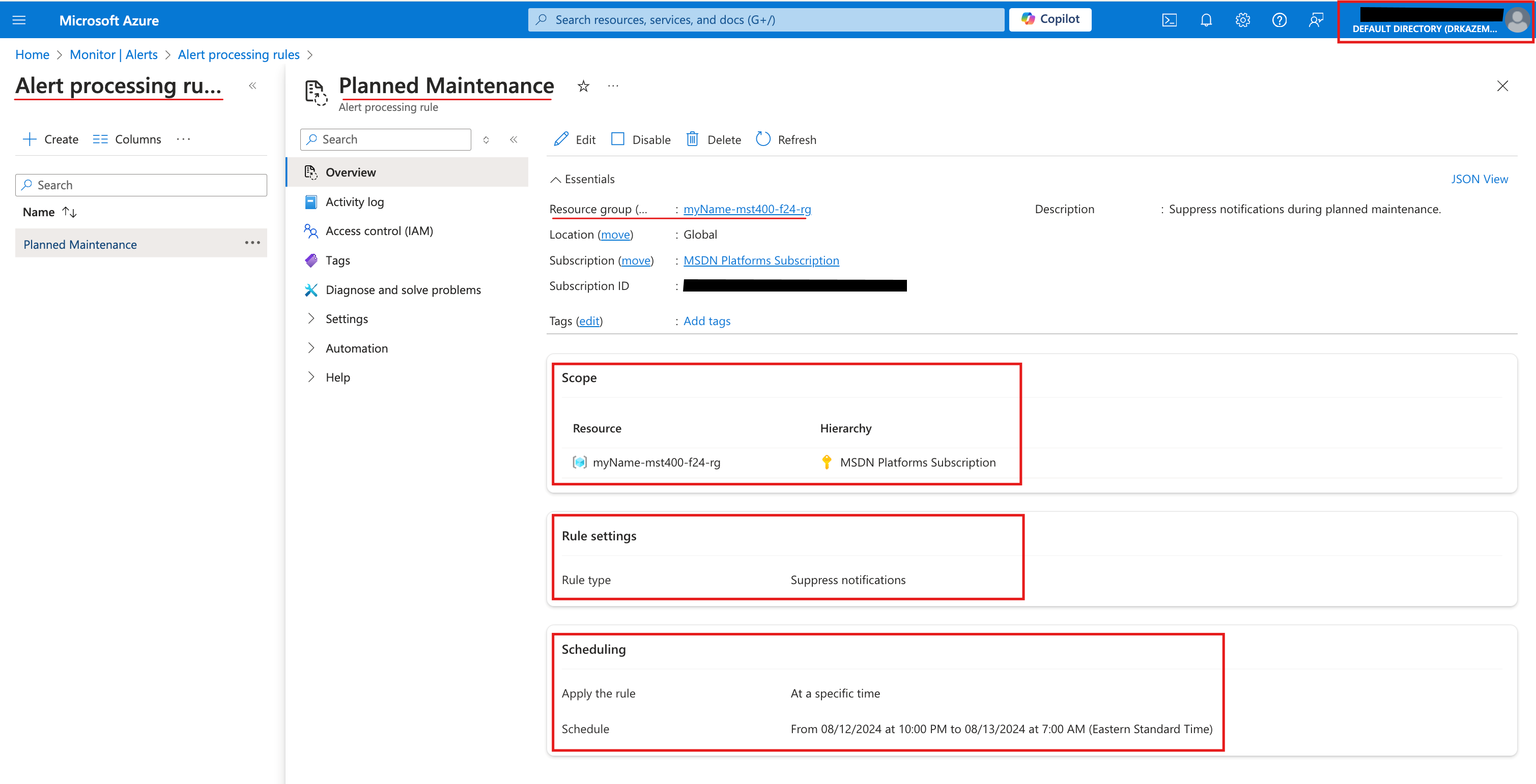Select the Overview menu item
Screen dimensions: 1536x784
407,172
